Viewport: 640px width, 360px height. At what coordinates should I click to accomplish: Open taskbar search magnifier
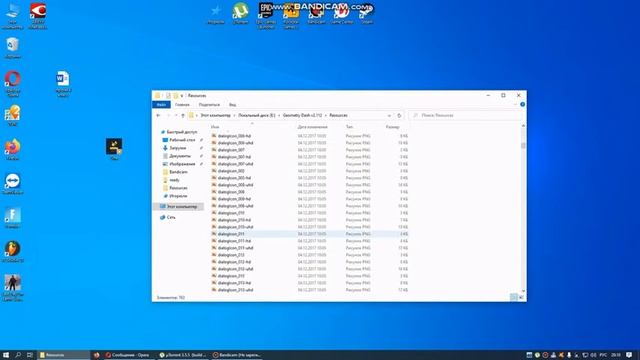pyautogui.click(x=18, y=355)
